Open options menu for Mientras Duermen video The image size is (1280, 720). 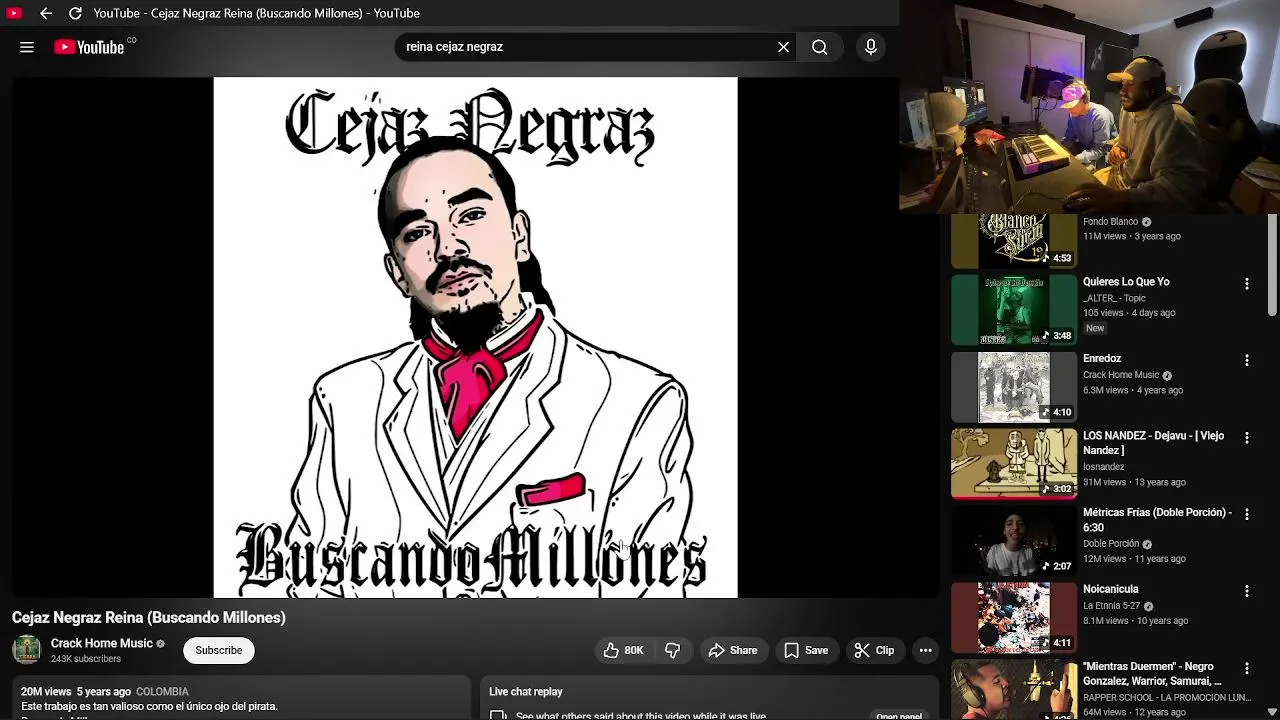[1246, 668]
